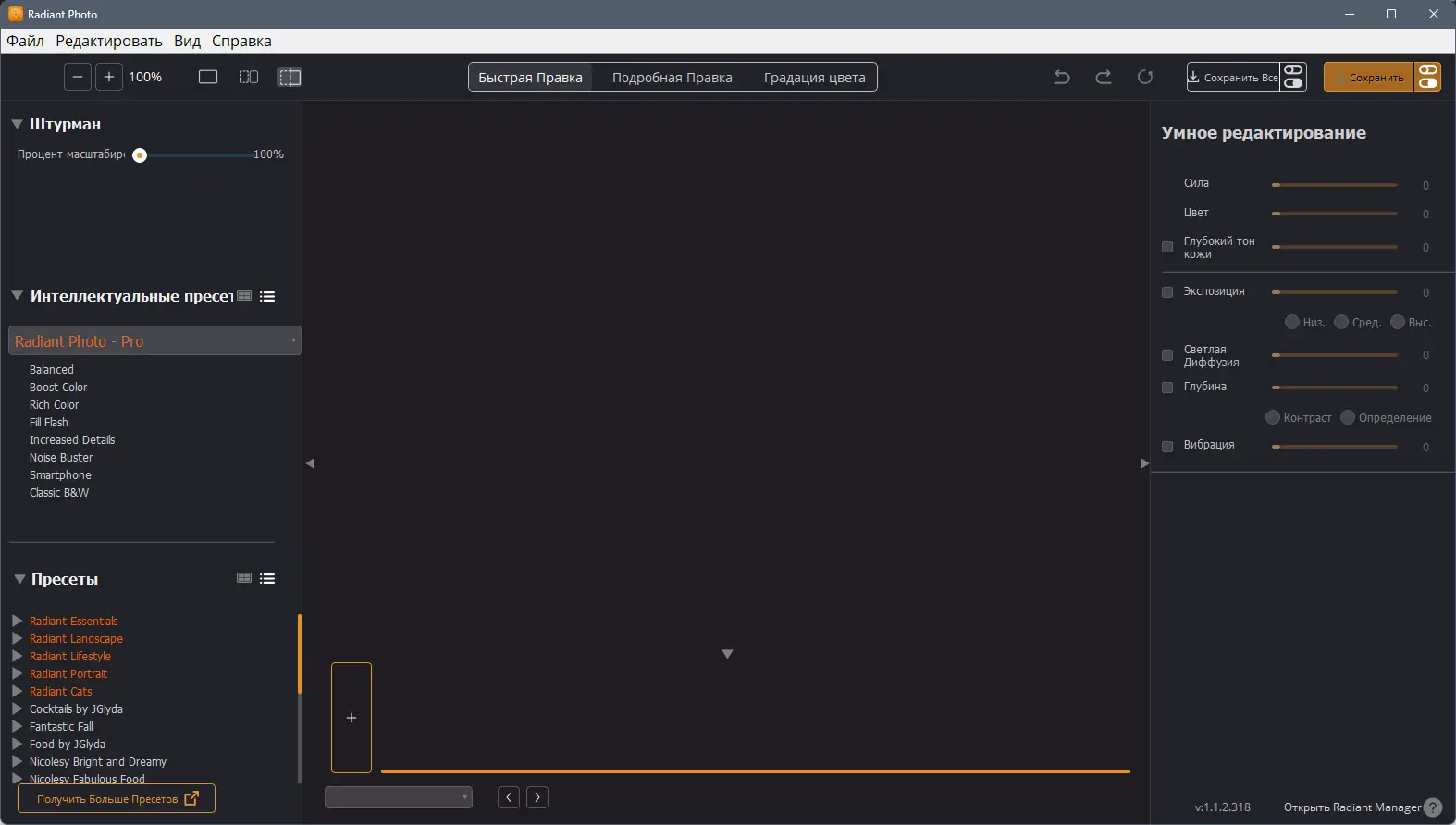Open the empty filmstrip dropdown
Viewport: 1456px width, 825px height.
tap(399, 797)
